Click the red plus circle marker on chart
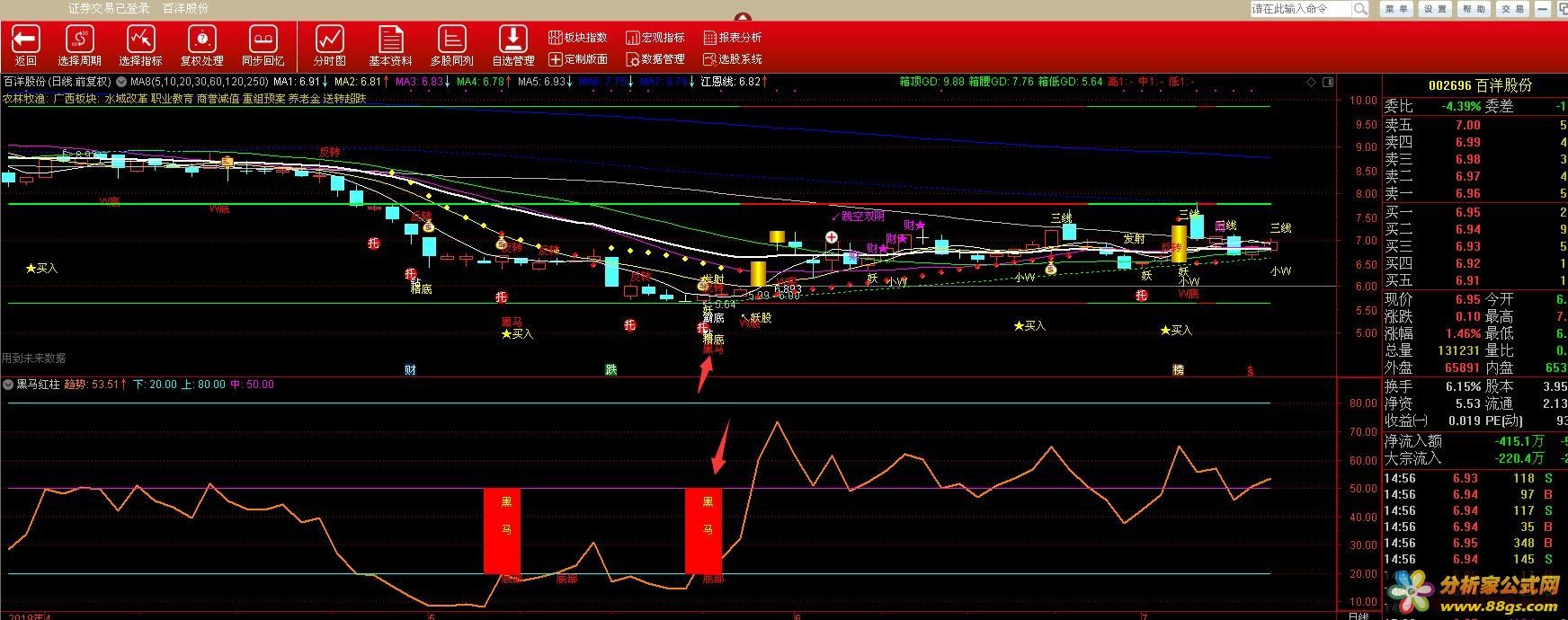 [x=833, y=237]
